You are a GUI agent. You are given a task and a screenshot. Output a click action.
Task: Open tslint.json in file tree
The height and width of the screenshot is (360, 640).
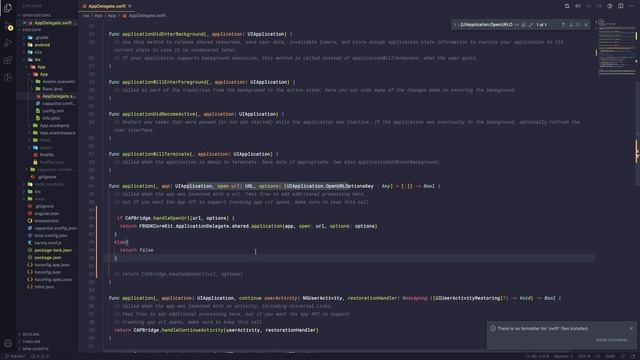[x=44, y=287]
